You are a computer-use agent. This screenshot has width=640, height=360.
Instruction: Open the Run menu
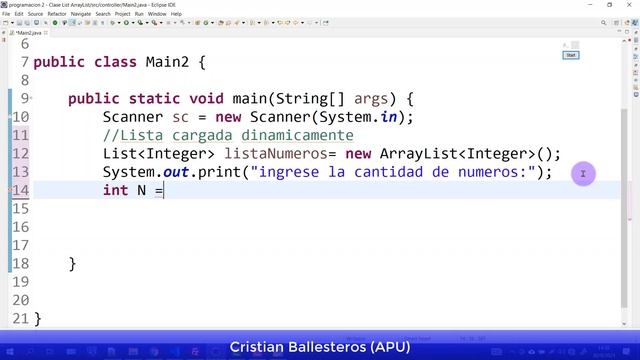point(139,14)
